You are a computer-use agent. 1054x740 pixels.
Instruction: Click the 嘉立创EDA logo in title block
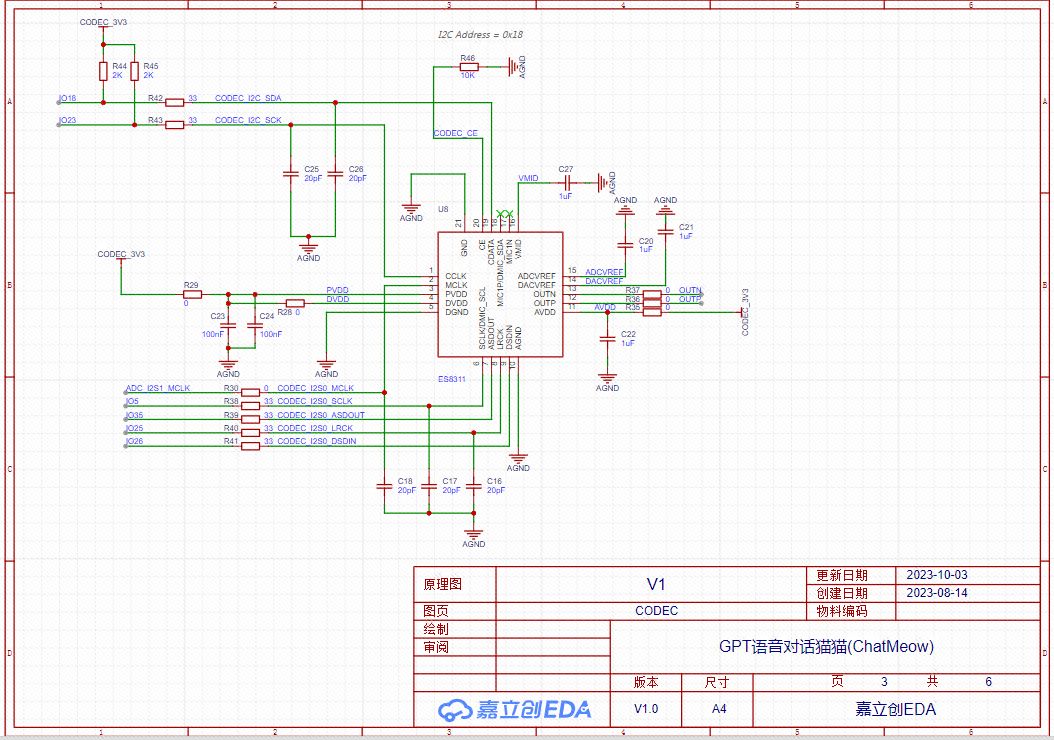point(514,709)
